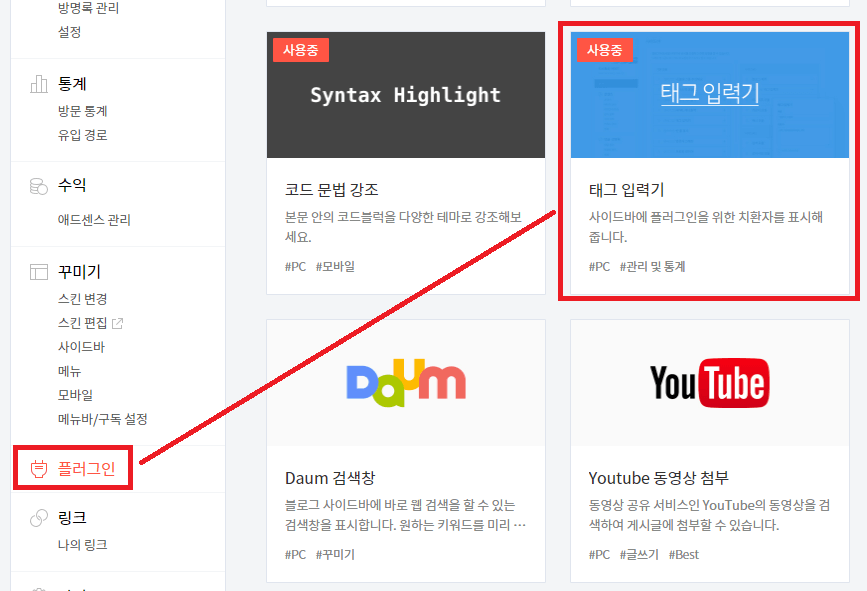867x591 pixels.
Task: Click the 수익 section heading
Action: [x=72, y=185]
